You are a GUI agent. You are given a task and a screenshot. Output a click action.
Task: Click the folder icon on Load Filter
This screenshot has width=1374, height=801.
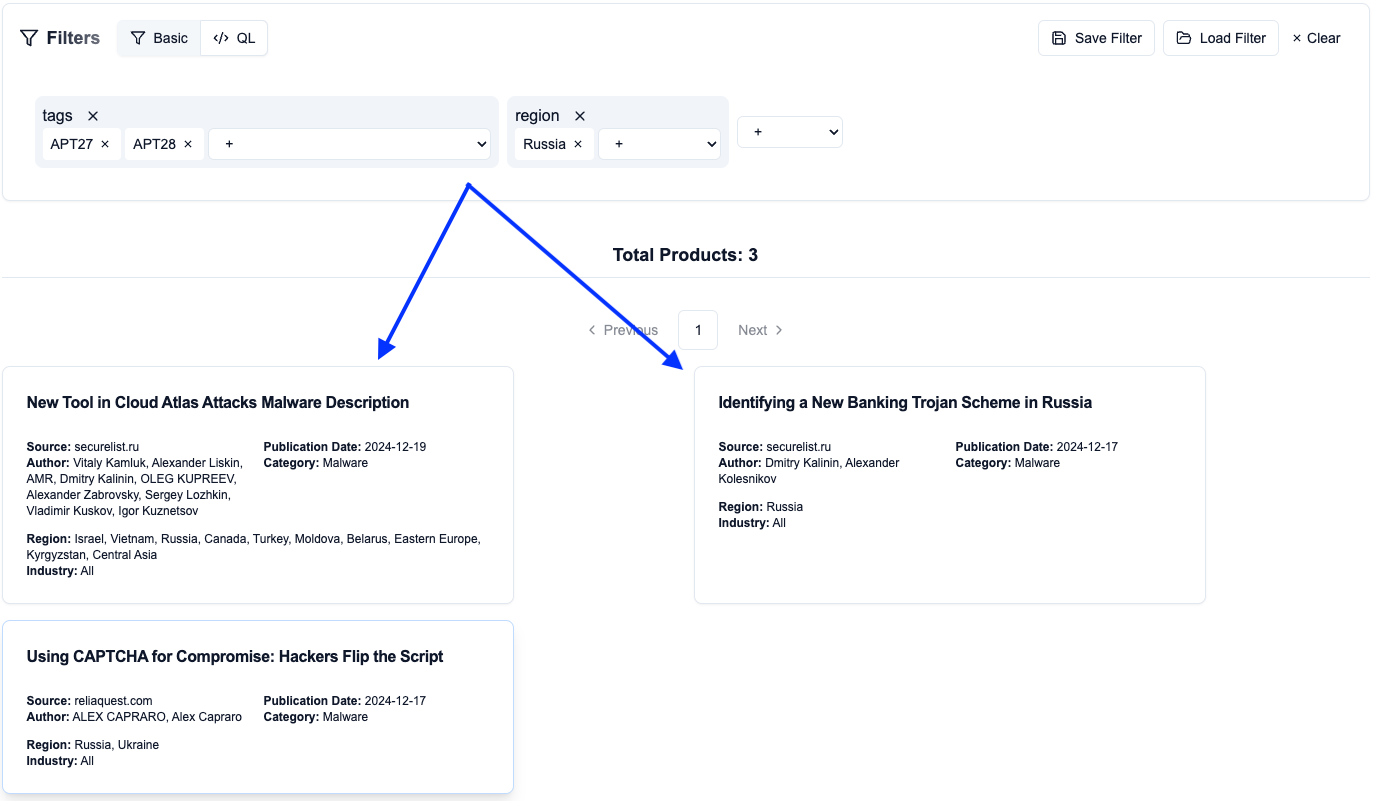click(1184, 37)
